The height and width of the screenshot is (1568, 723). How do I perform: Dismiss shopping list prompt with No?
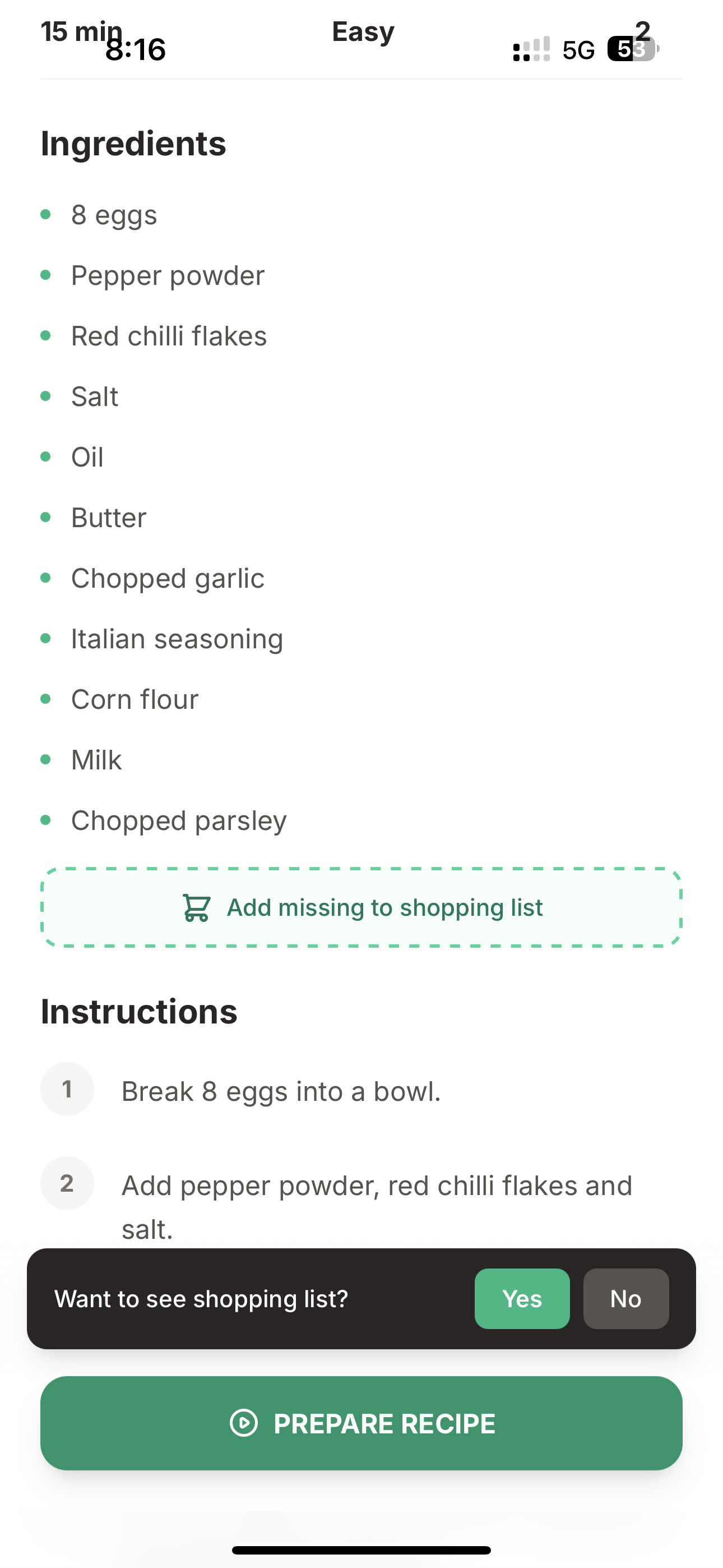point(625,1298)
